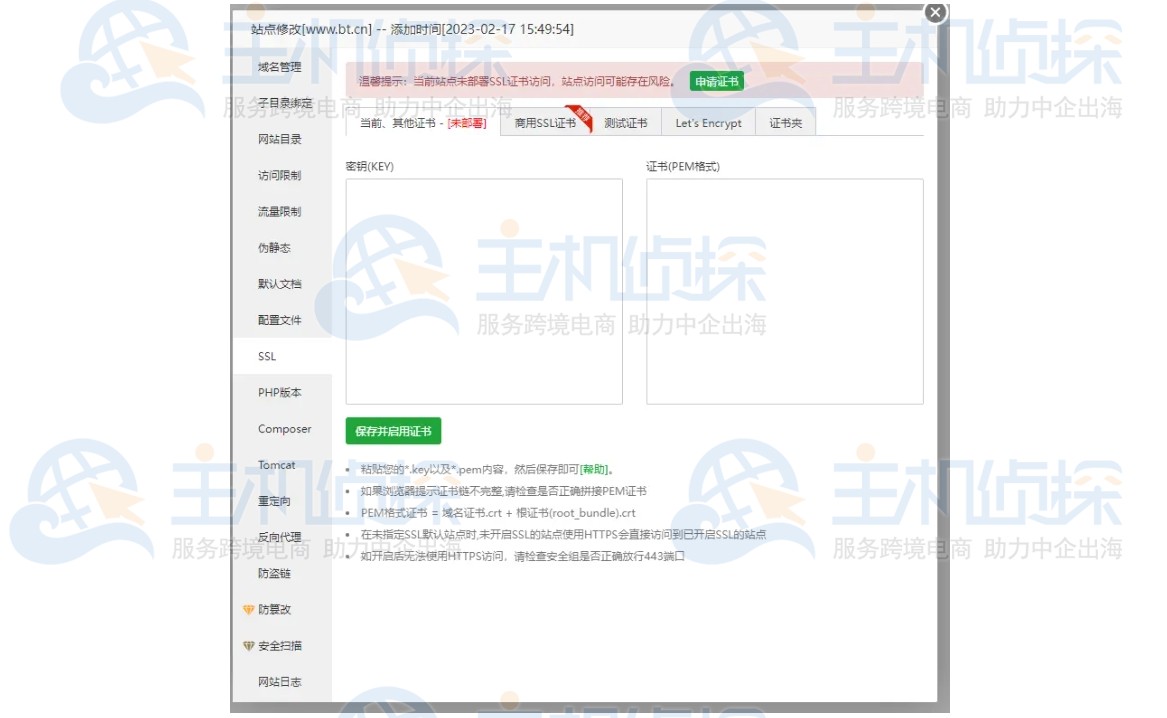Close the 站点修改 dialog

tap(934, 13)
